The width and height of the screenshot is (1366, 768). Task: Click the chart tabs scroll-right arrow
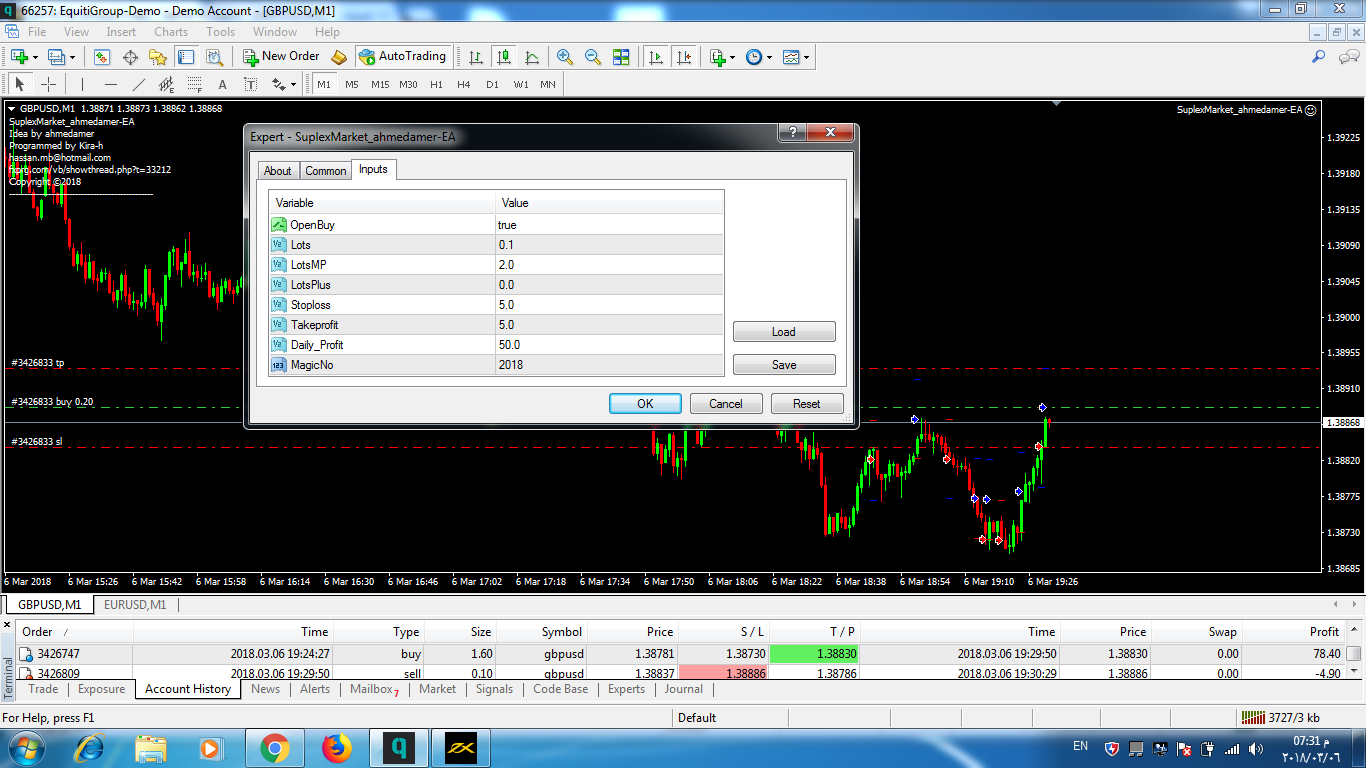pos(1354,604)
